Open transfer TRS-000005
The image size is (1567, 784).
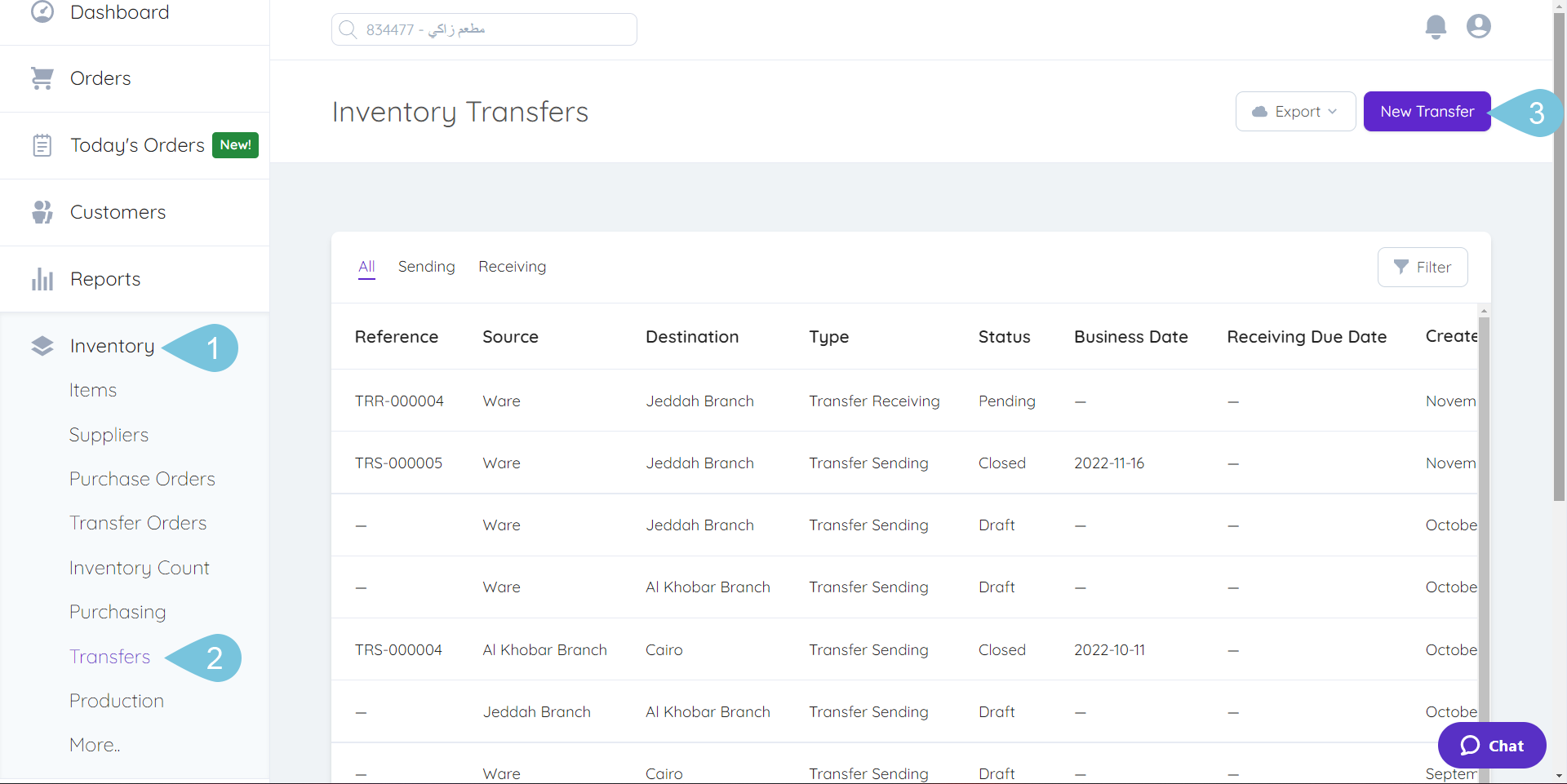tap(398, 463)
